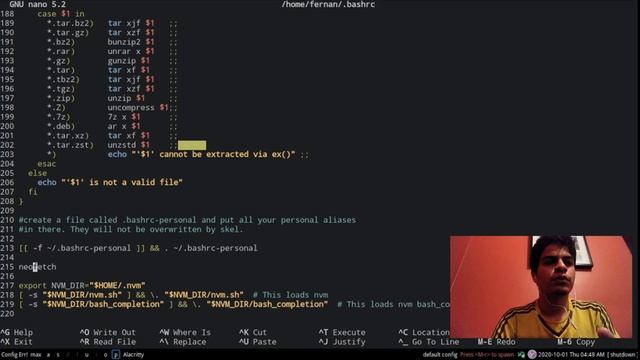Click the 'Press <M-r> to spawn' prompt
The height and width of the screenshot is (360, 640).
coord(487,355)
